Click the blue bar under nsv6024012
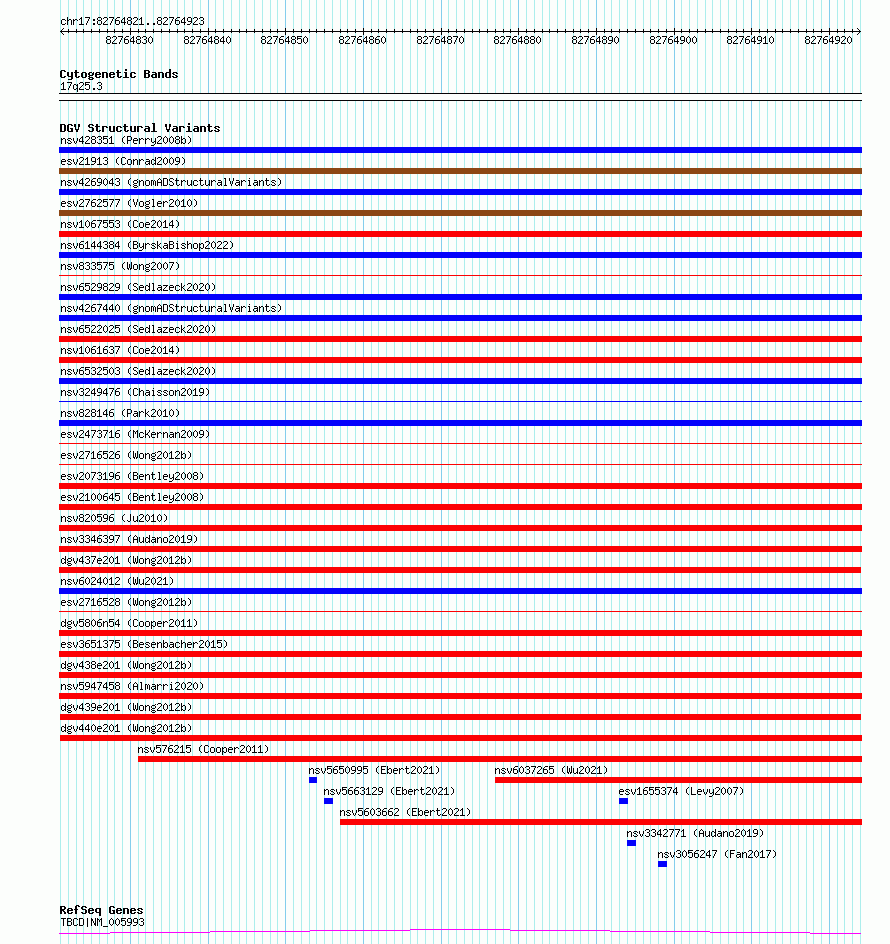Screen dimensions: 890x944 (x=461, y=591)
